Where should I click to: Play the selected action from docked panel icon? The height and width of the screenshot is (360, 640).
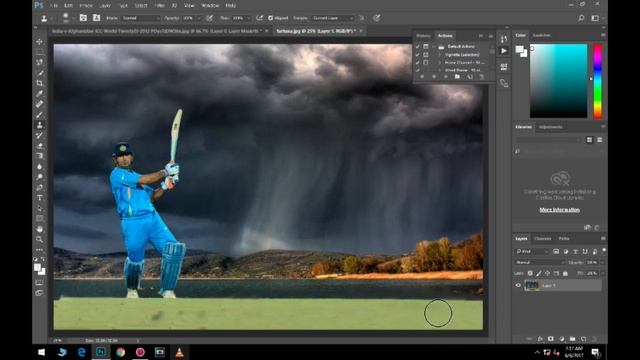(504, 51)
